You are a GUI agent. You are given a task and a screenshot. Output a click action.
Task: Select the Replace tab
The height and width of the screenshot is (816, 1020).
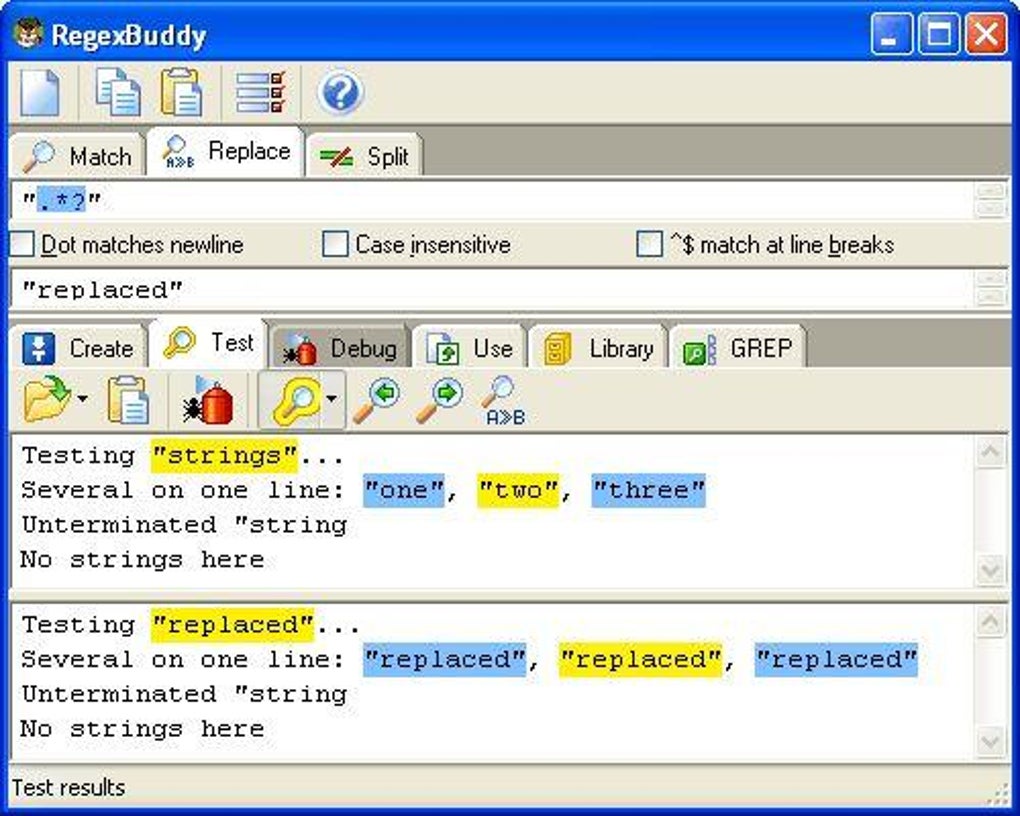(226, 152)
